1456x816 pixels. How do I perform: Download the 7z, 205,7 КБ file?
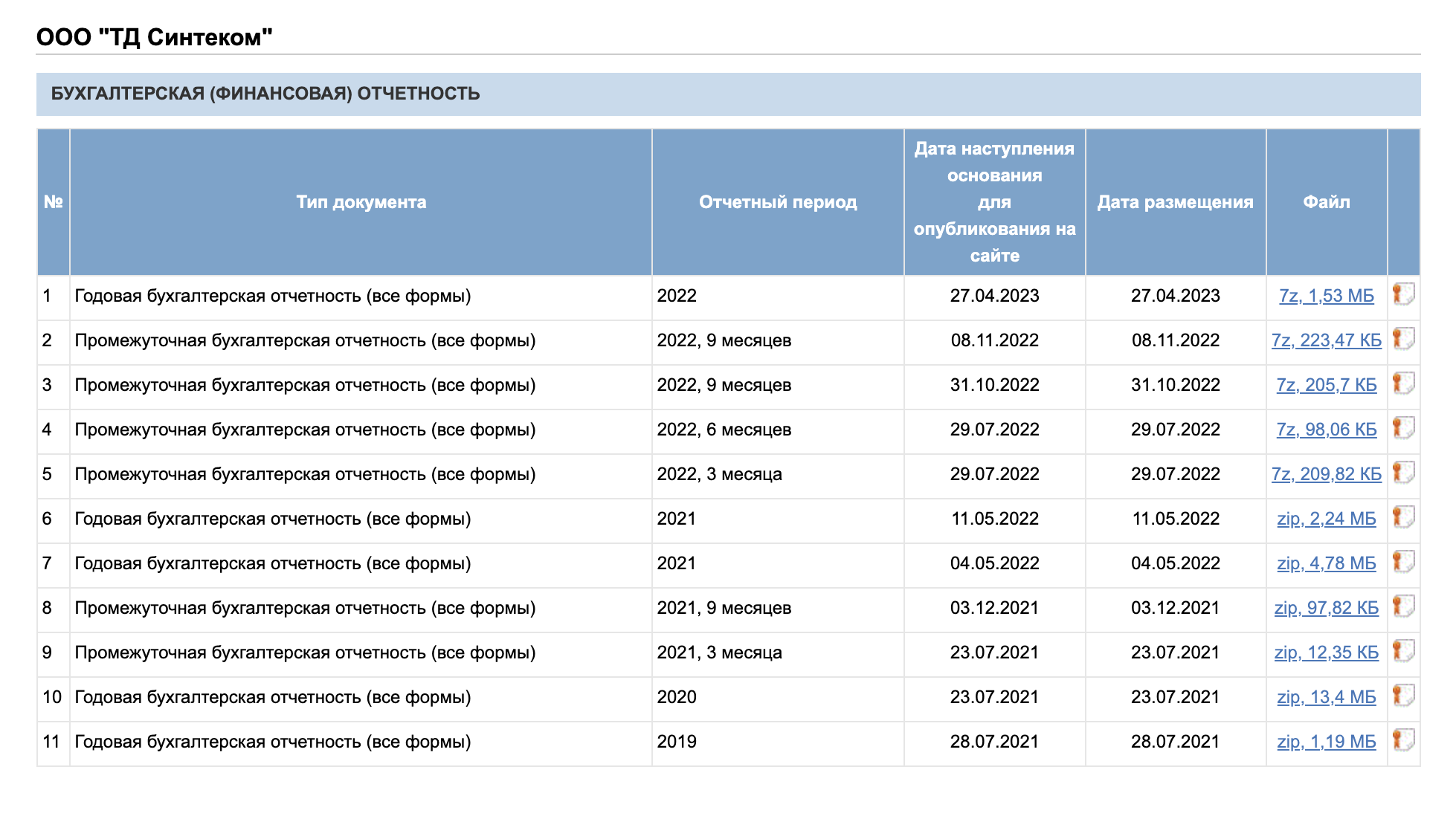click(x=1327, y=385)
